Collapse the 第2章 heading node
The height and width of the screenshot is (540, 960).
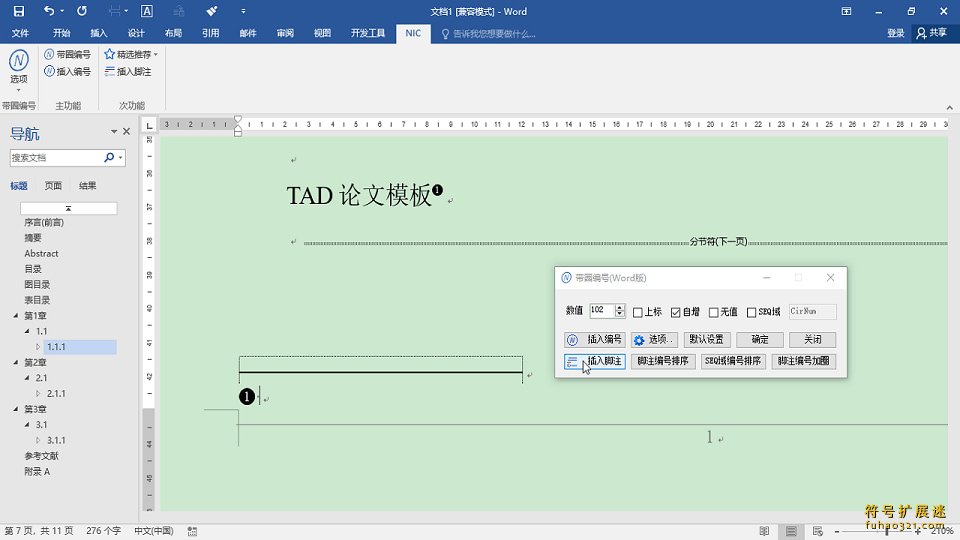(x=16, y=362)
